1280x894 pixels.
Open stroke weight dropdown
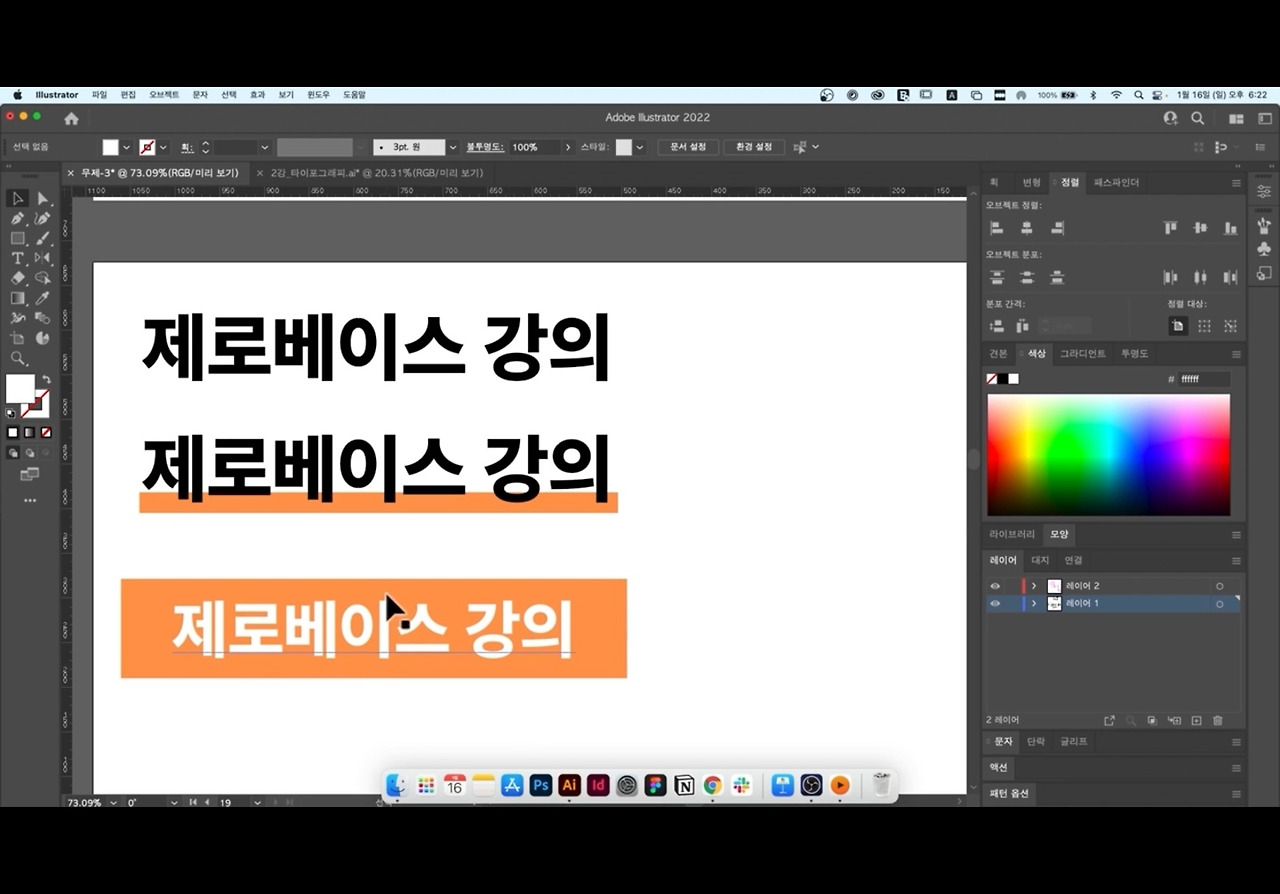point(264,147)
